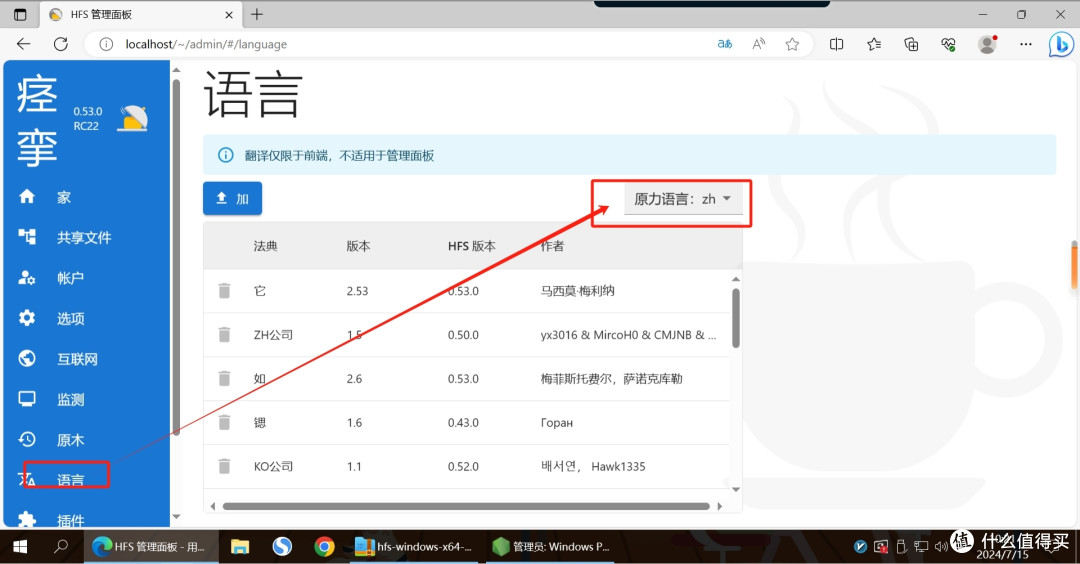Delete the 如 language row
The width and height of the screenshot is (1080, 564).
[225, 379]
